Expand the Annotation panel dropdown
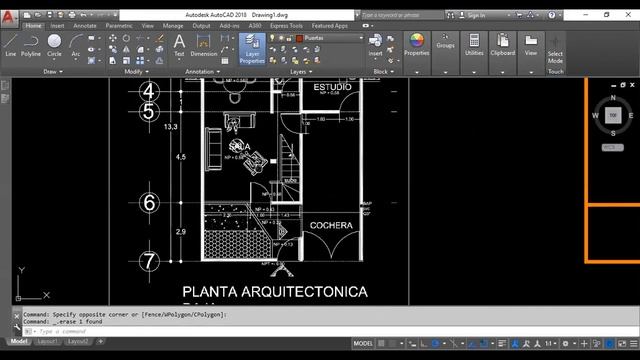 tap(202, 71)
